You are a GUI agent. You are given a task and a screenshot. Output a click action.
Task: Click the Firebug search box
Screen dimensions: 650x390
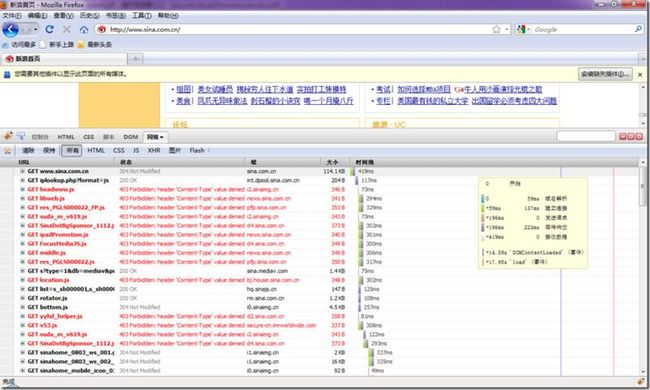pyautogui.click(x=586, y=136)
